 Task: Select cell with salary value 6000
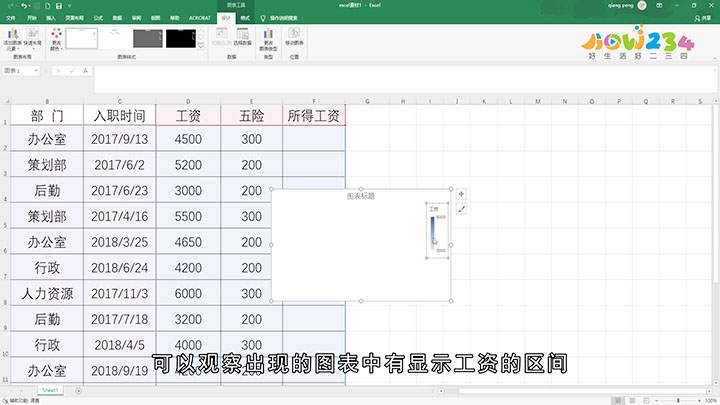(x=188, y=293)
